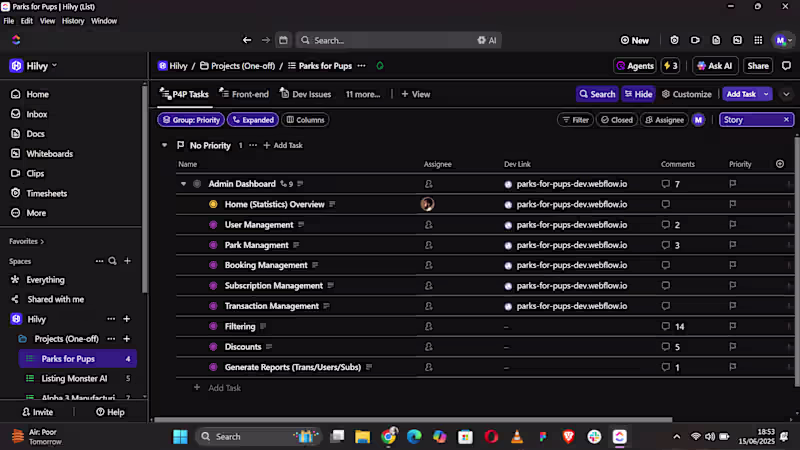Open the dashboard icon beside apps grid
The image size is (800, 450).
tap(737, 40)
